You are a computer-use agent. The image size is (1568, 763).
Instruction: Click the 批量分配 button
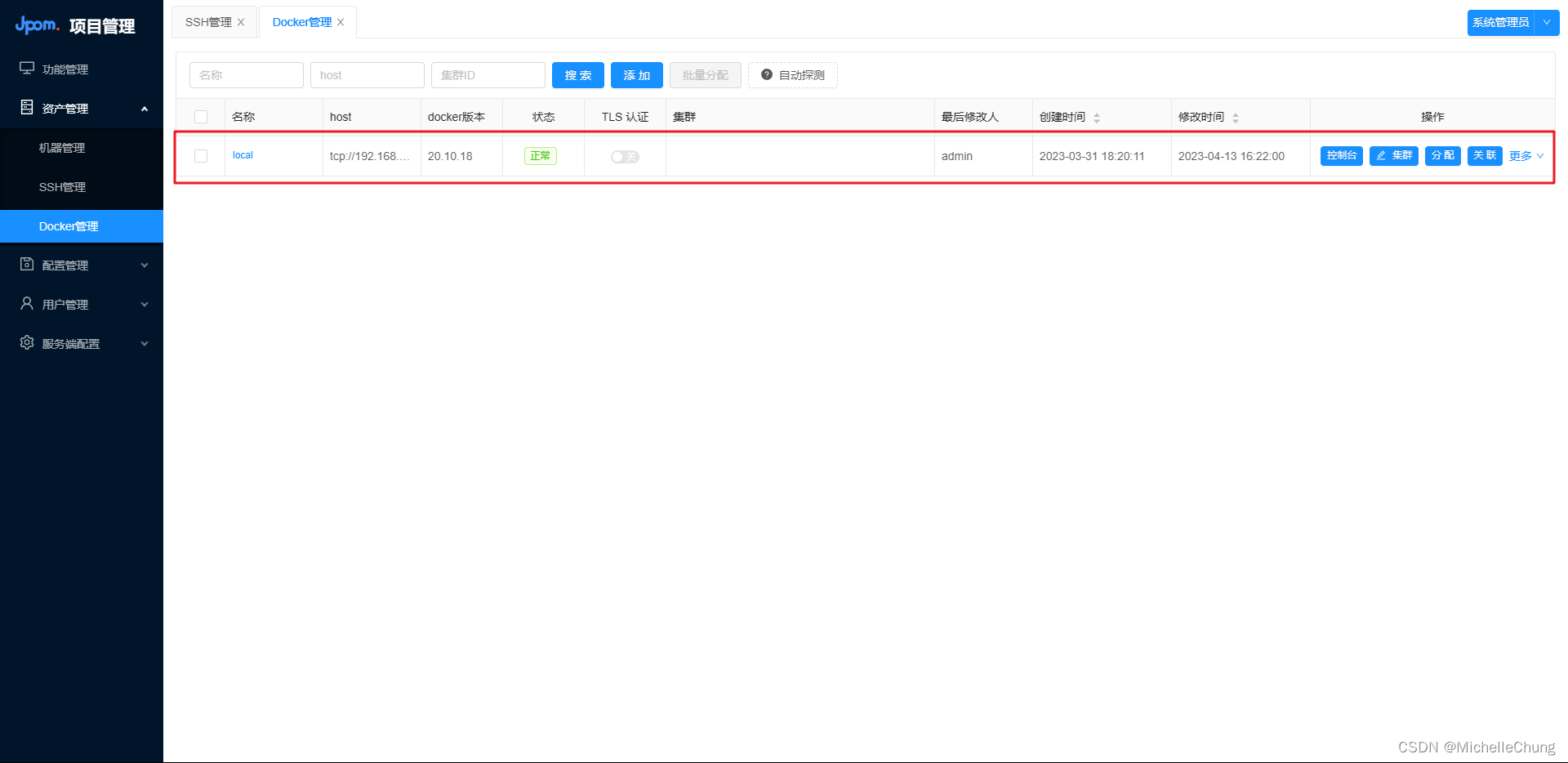click(x=706, y=75)
